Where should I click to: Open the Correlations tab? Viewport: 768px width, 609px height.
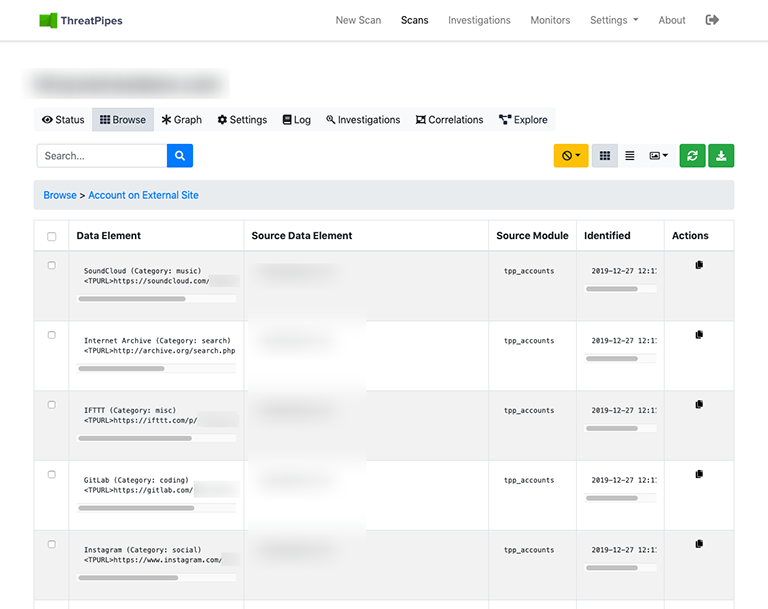point(449,120)
